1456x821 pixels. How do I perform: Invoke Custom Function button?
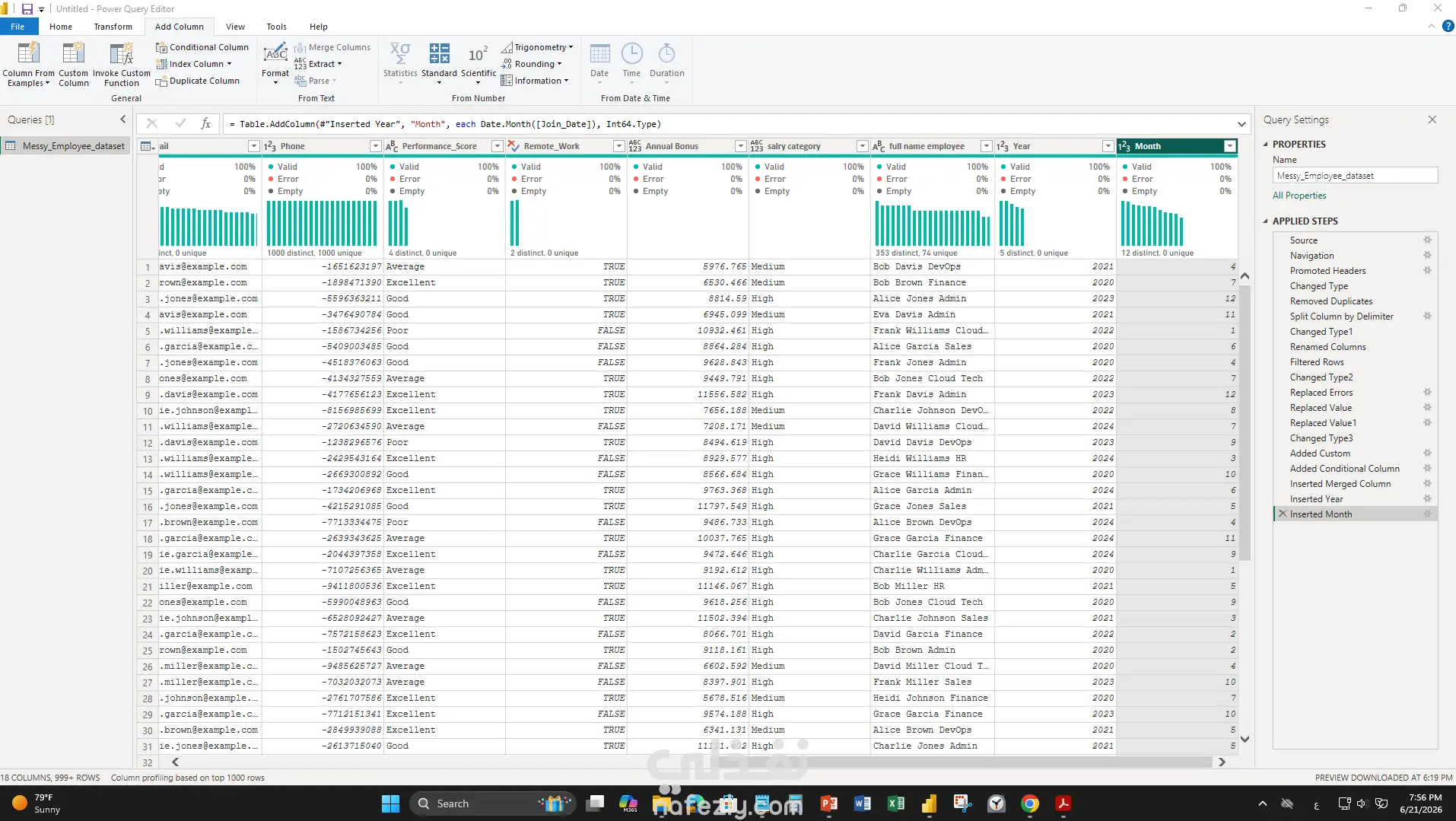coord(122,65)
